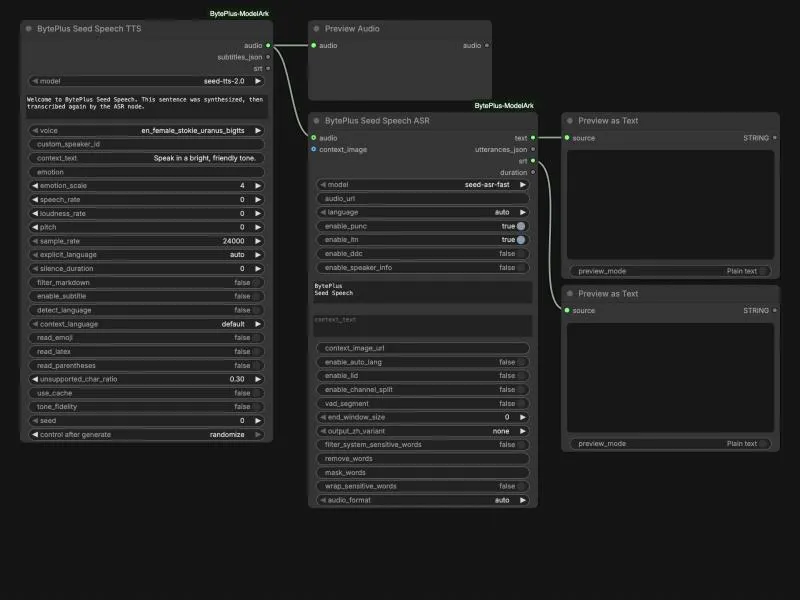
Task: Toggle filter_markdown in TTS node
Action: tap(256, 283)
